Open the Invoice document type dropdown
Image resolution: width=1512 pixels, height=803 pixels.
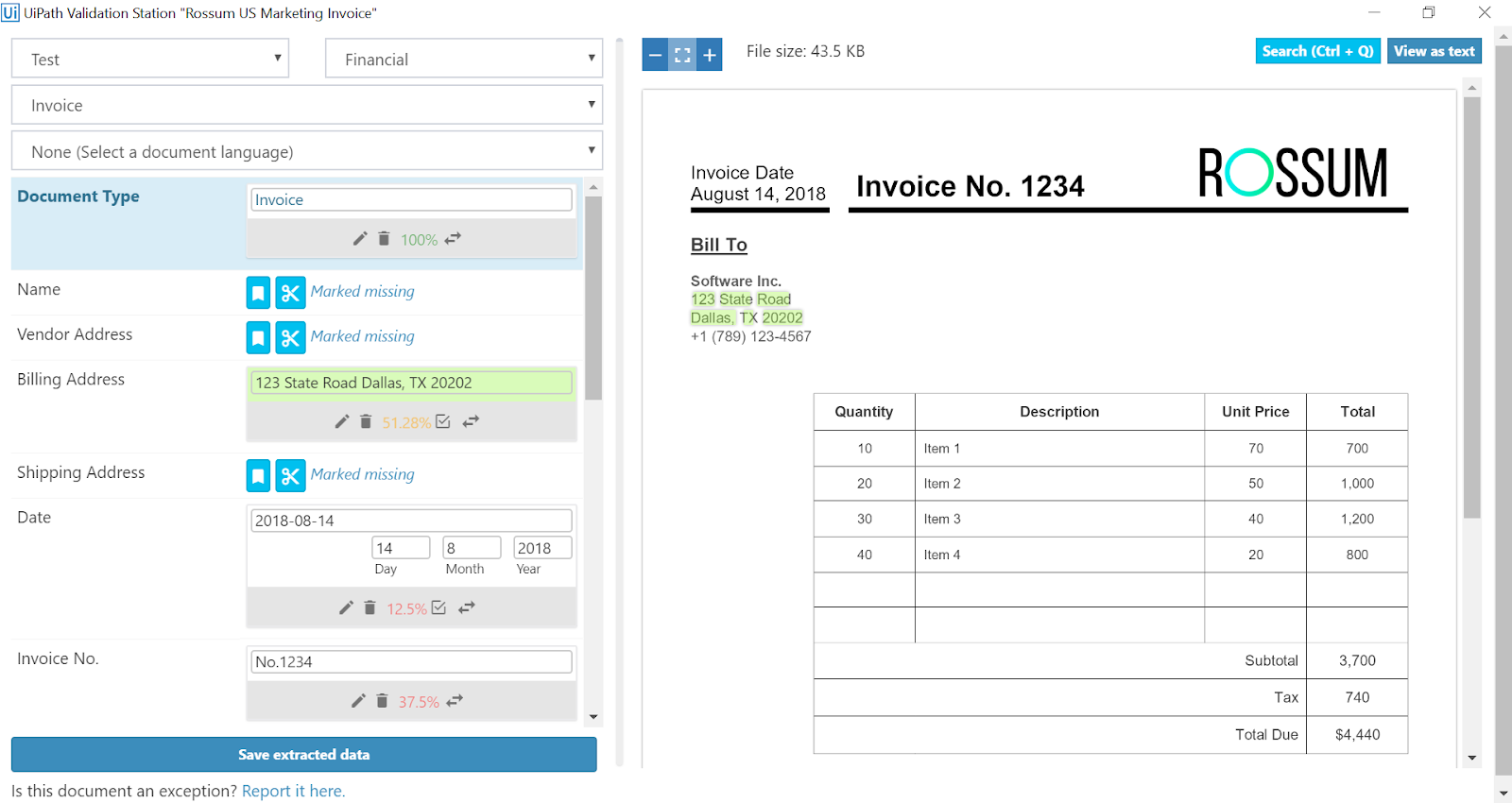(307, 105)
